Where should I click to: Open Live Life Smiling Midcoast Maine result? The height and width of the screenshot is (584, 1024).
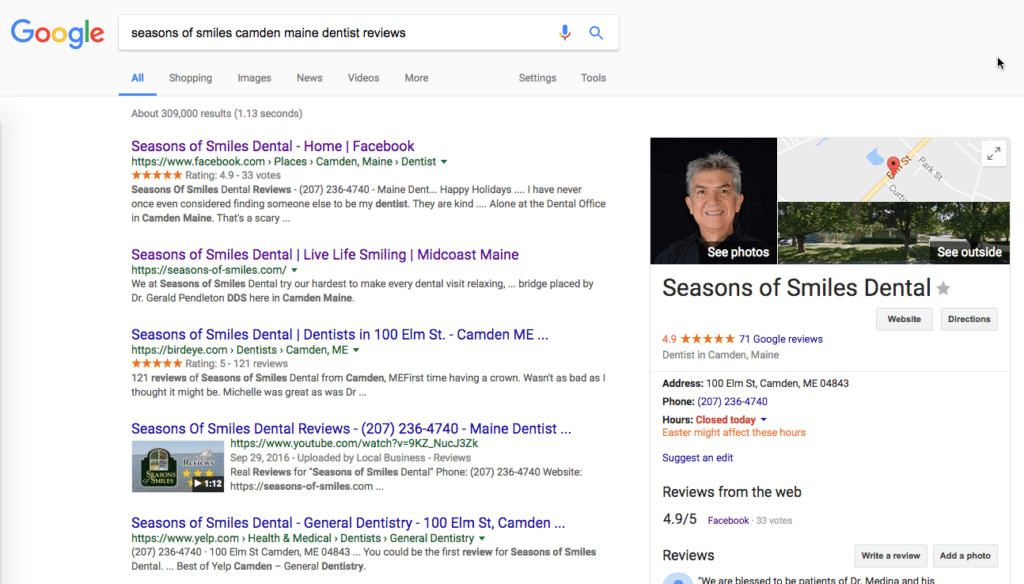325,255
